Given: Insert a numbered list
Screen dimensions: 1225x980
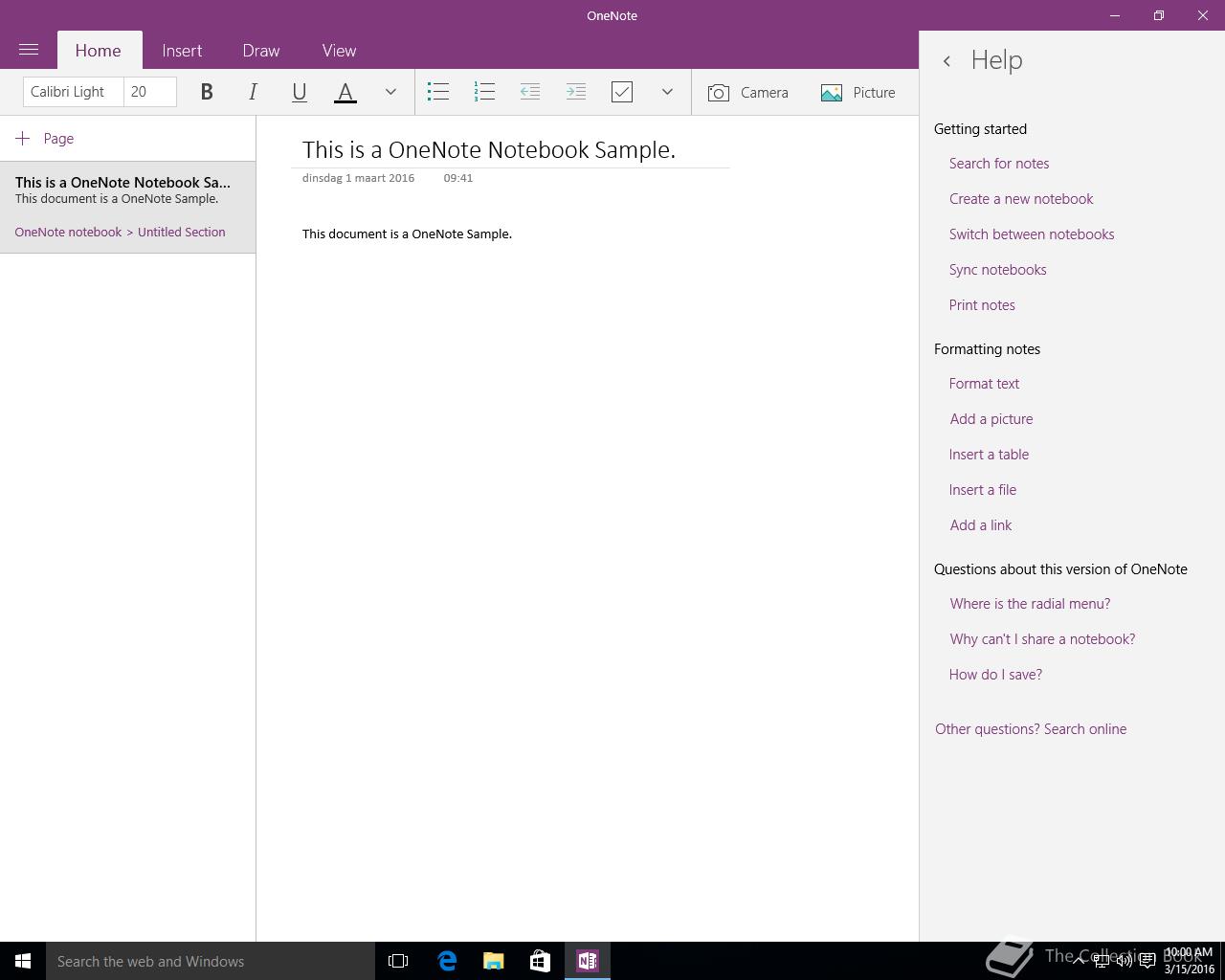Looking at the screenshot, I should click(x=484, y=92).
